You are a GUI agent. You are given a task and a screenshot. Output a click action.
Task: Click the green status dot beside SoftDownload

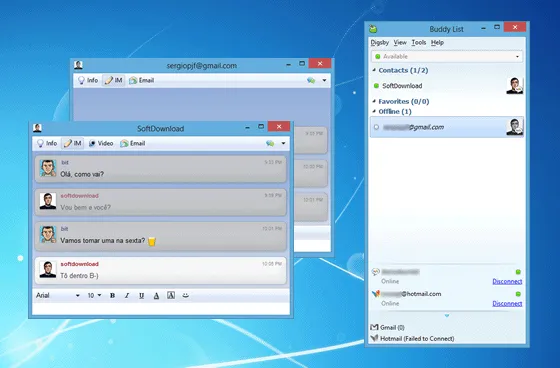point(376,86)
